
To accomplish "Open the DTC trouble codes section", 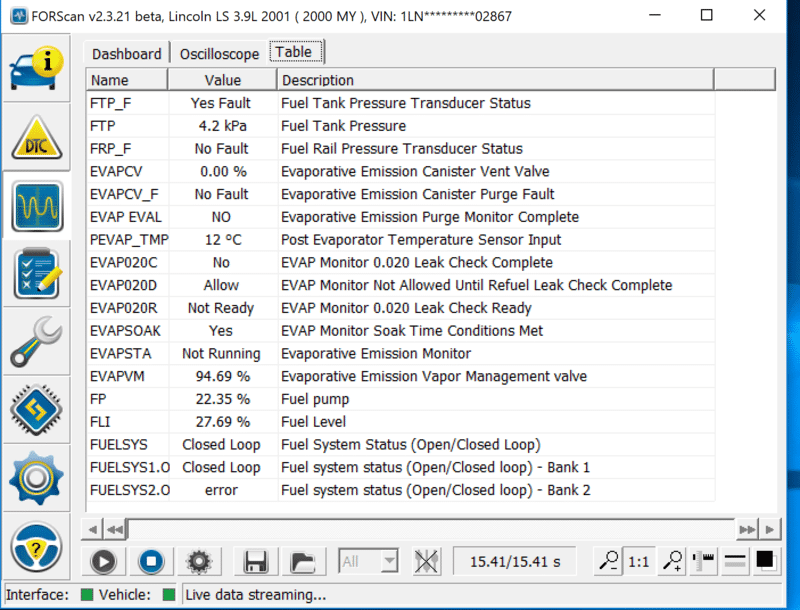I will click(37, 137).
